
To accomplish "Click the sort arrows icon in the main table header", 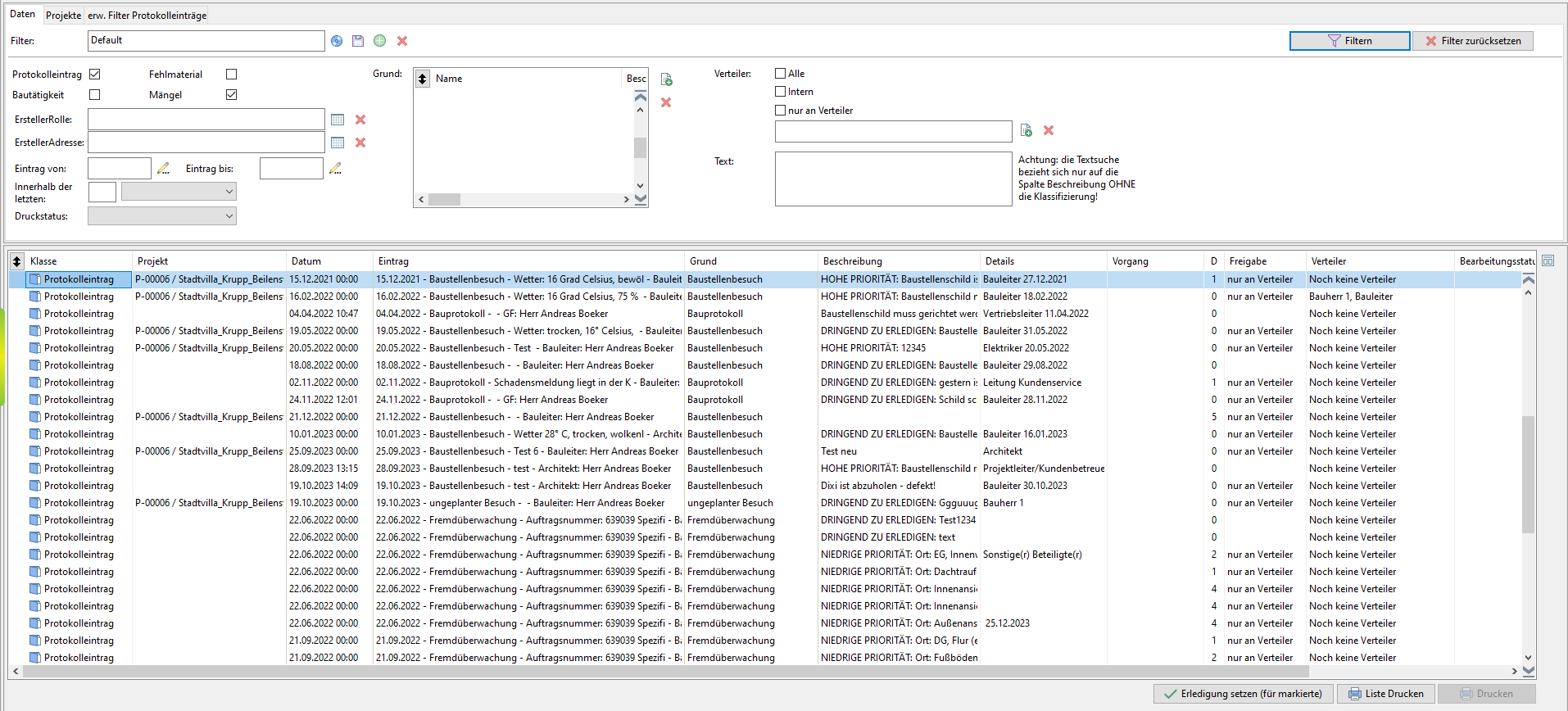I will 17,261.
